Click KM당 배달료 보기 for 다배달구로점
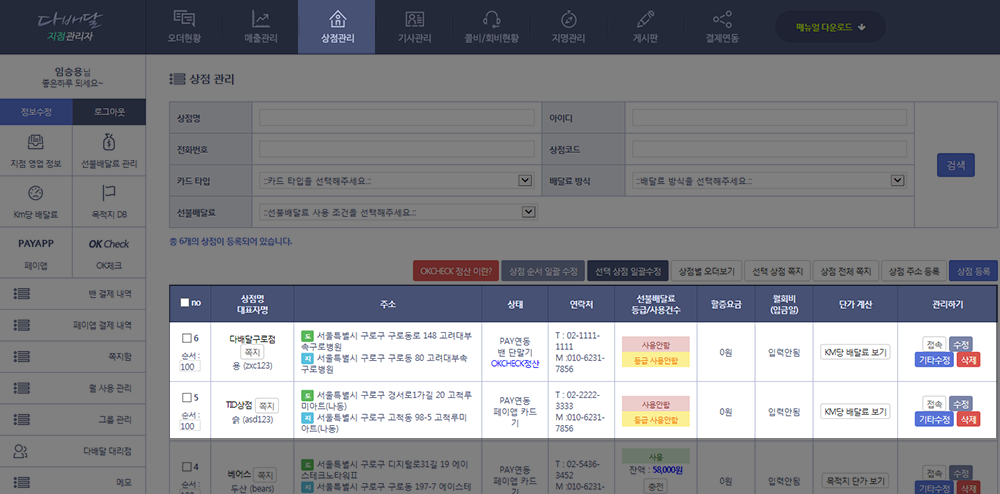 [x=855, y=352]
